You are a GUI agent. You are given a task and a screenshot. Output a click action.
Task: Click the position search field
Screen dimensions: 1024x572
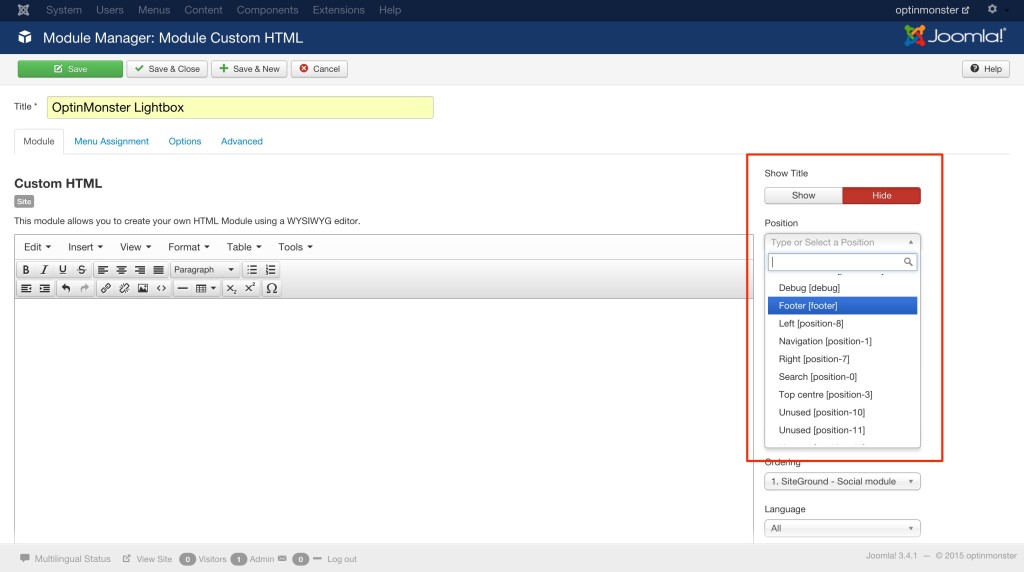click(x=842, y=262)
